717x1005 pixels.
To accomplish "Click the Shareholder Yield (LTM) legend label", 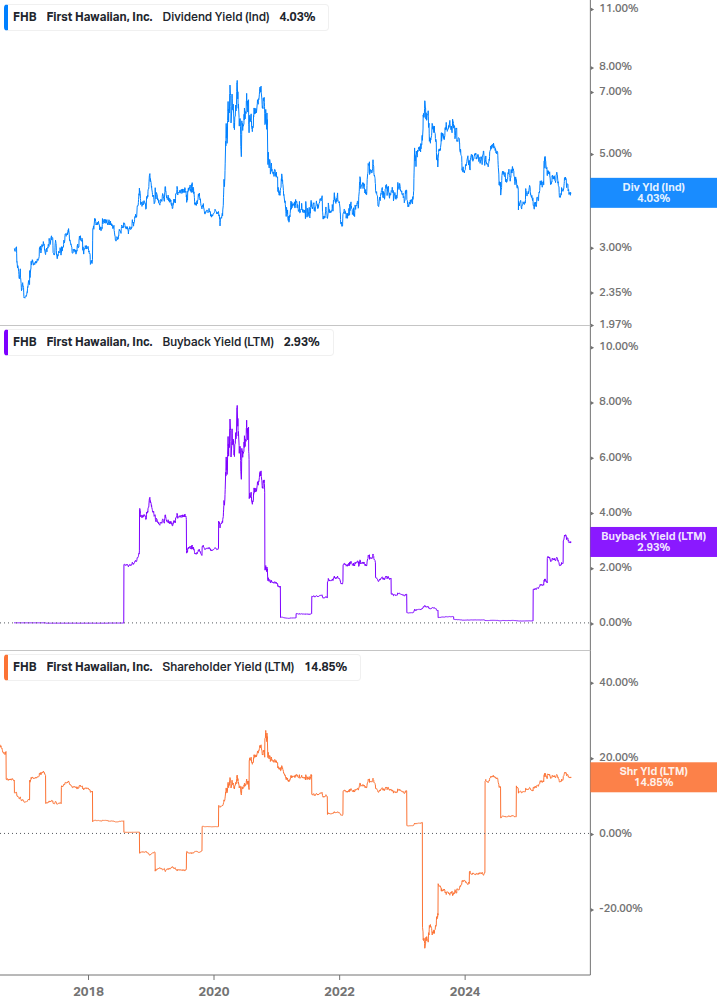I will pyautogui.click(x=228, y=667).
